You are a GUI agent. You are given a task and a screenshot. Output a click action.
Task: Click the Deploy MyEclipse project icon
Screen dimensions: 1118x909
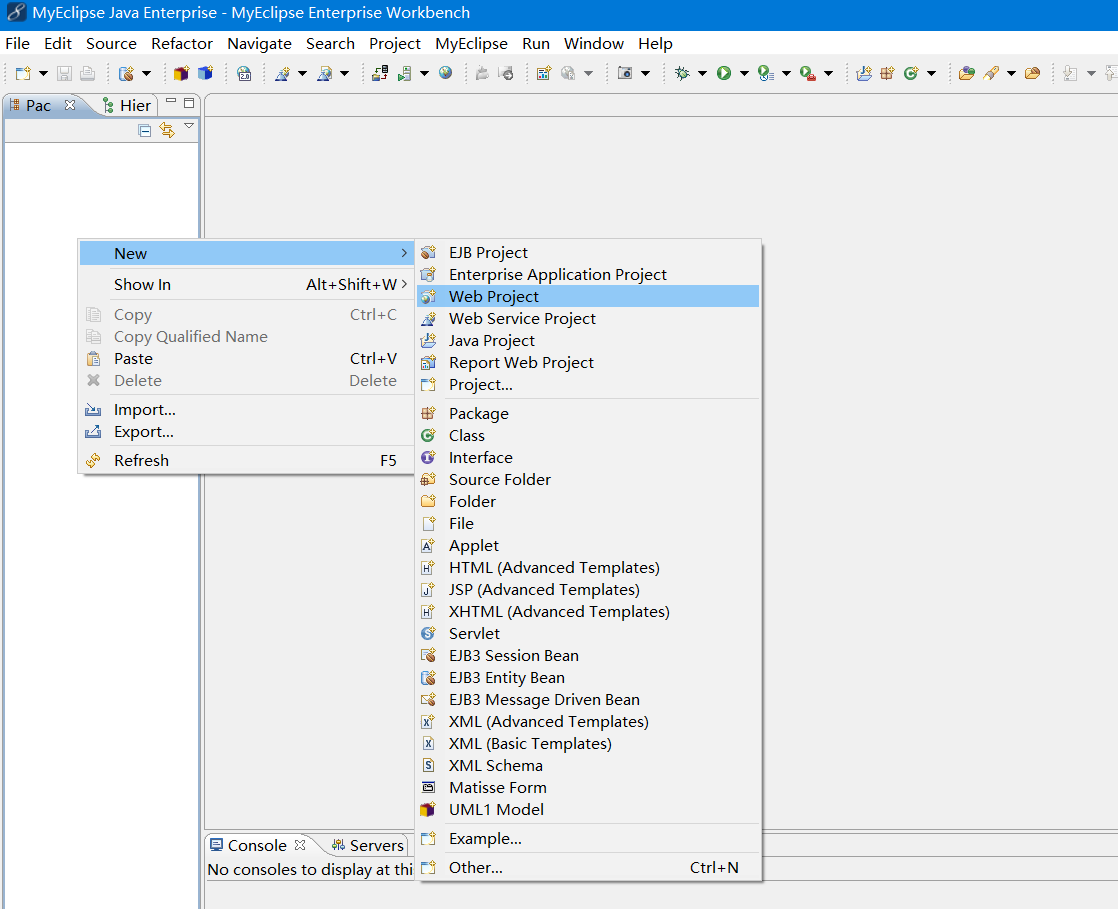tap(380, 73)
